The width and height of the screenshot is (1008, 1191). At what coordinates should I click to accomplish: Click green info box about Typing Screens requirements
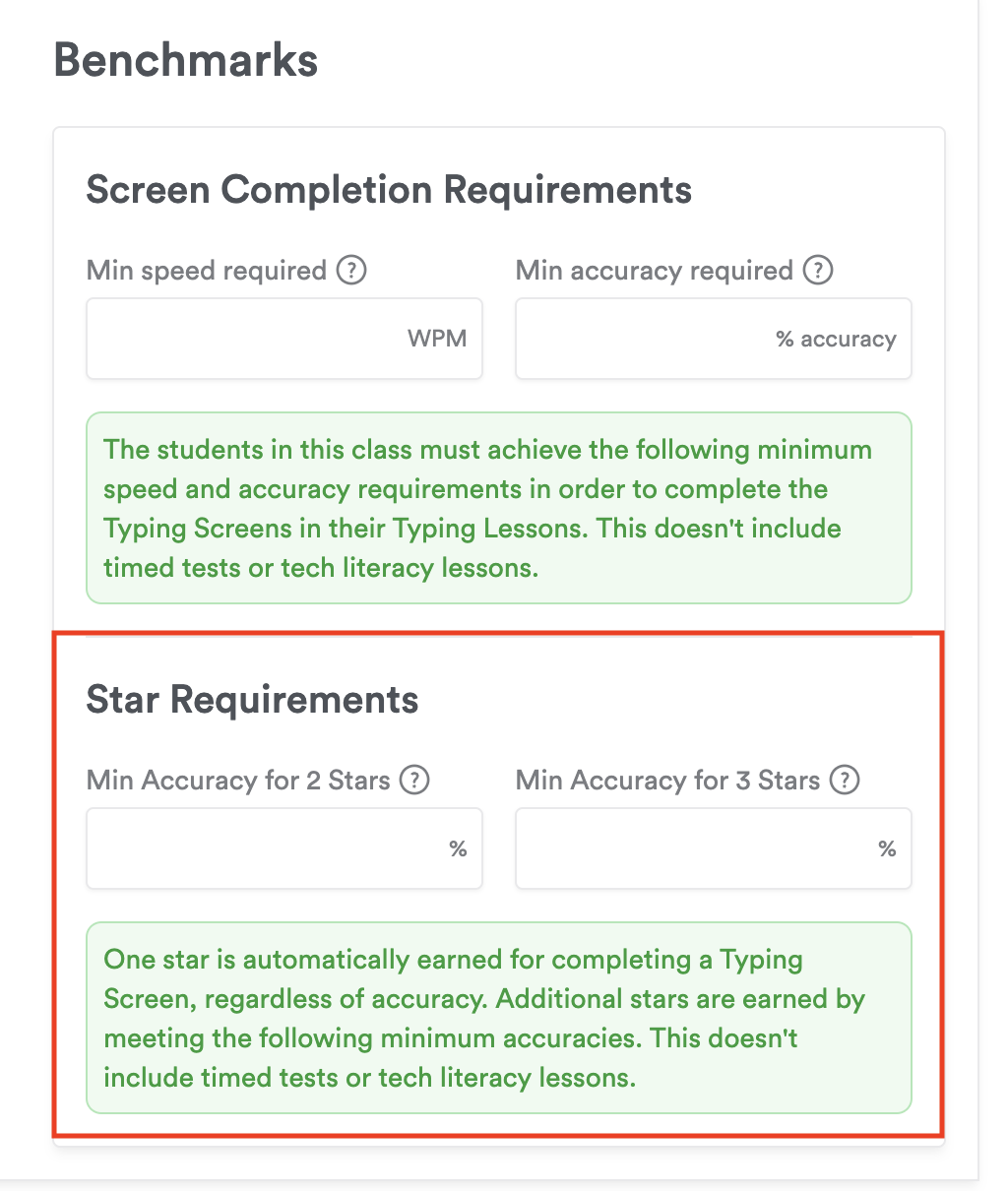[x=499, y=508]
